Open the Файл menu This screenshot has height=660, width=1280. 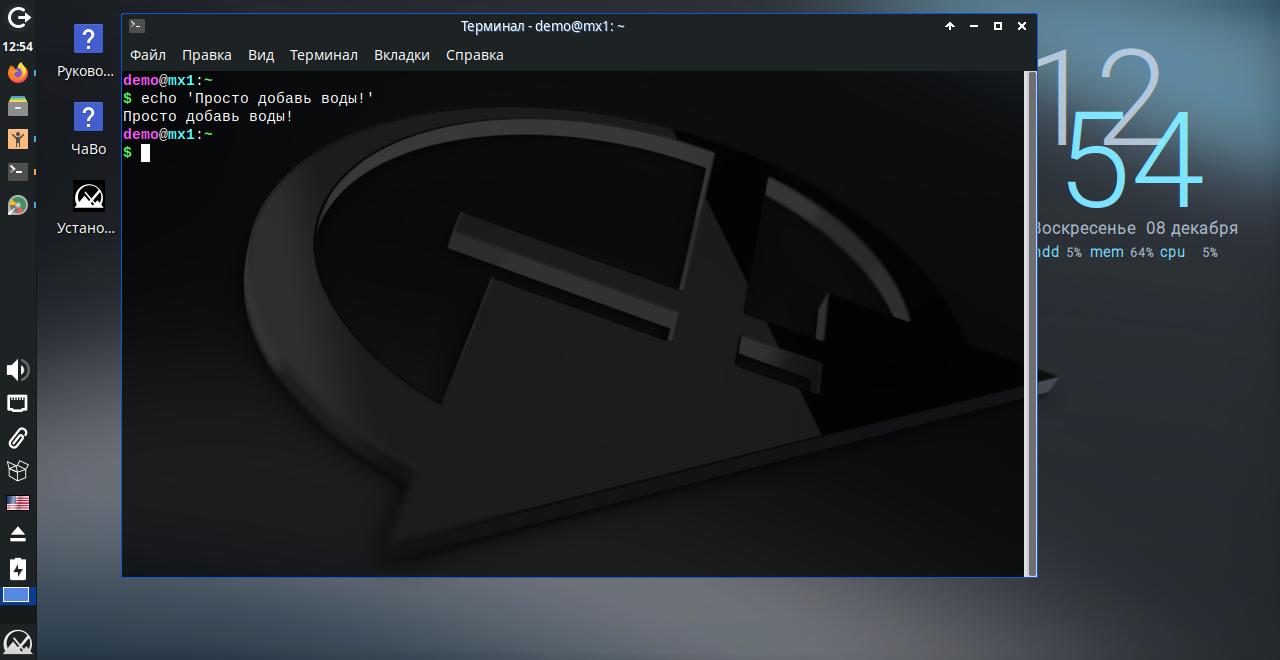148,55
